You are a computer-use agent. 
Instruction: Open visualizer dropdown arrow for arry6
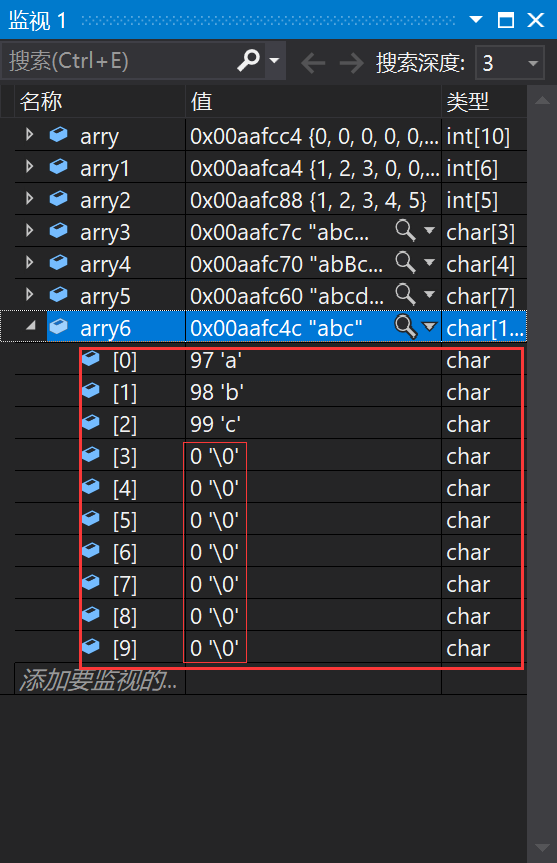429,327
